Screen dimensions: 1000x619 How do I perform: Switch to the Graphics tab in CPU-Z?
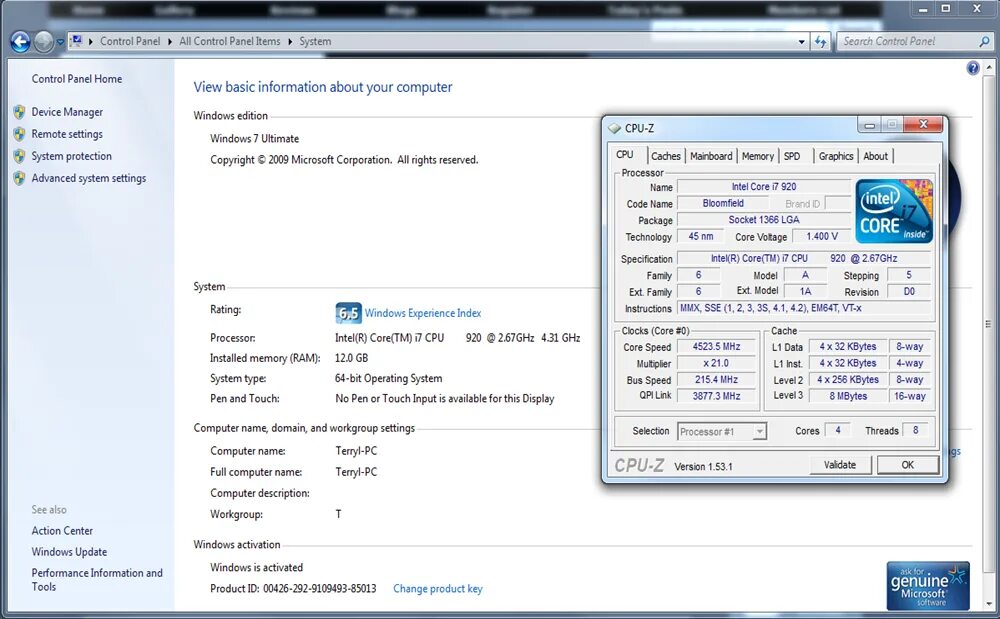pyautogui.click(x=835, y=156)
